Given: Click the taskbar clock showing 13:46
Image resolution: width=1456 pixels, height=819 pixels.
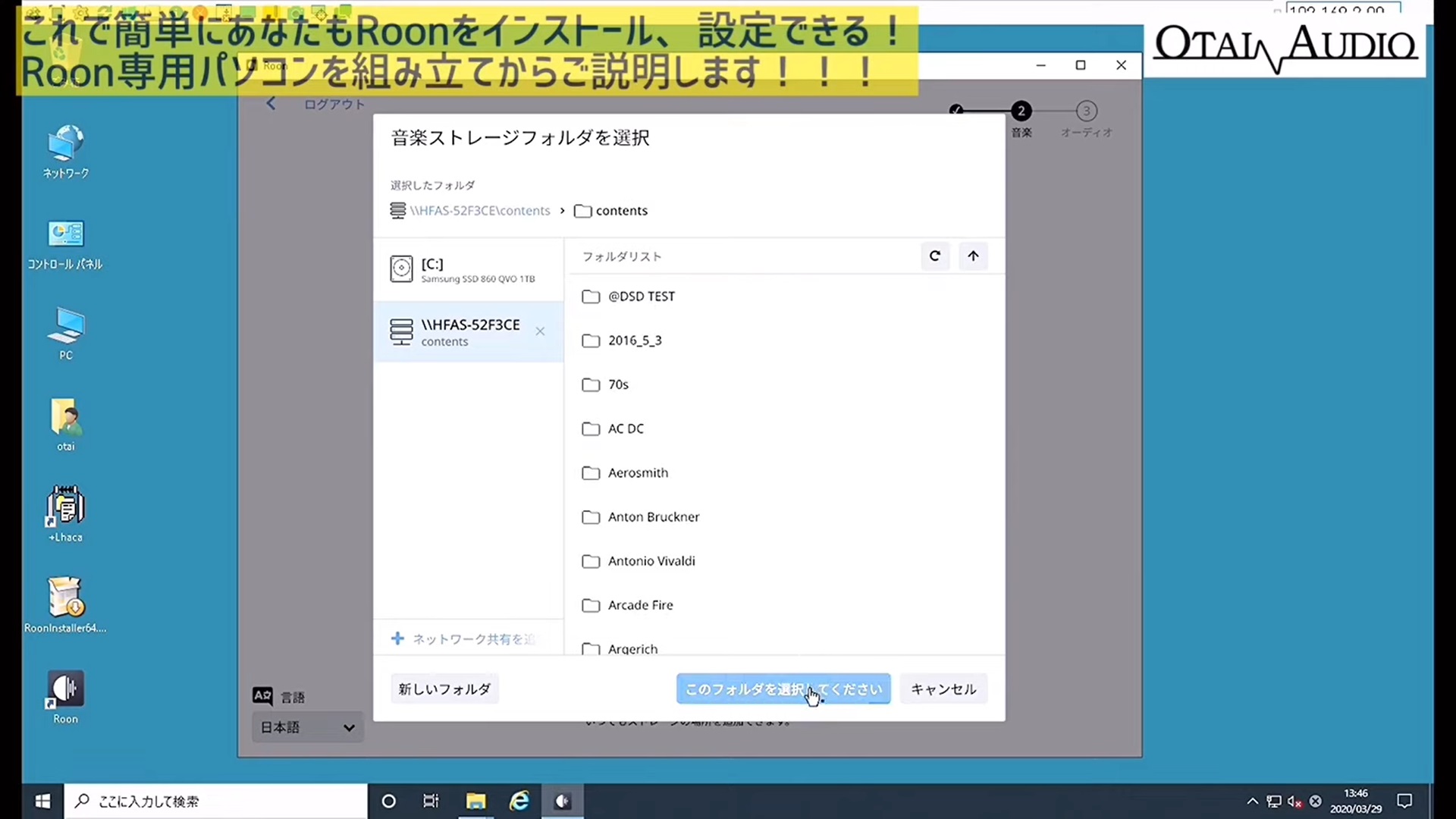Looking at the screenshot, I should click(1356, 802).
